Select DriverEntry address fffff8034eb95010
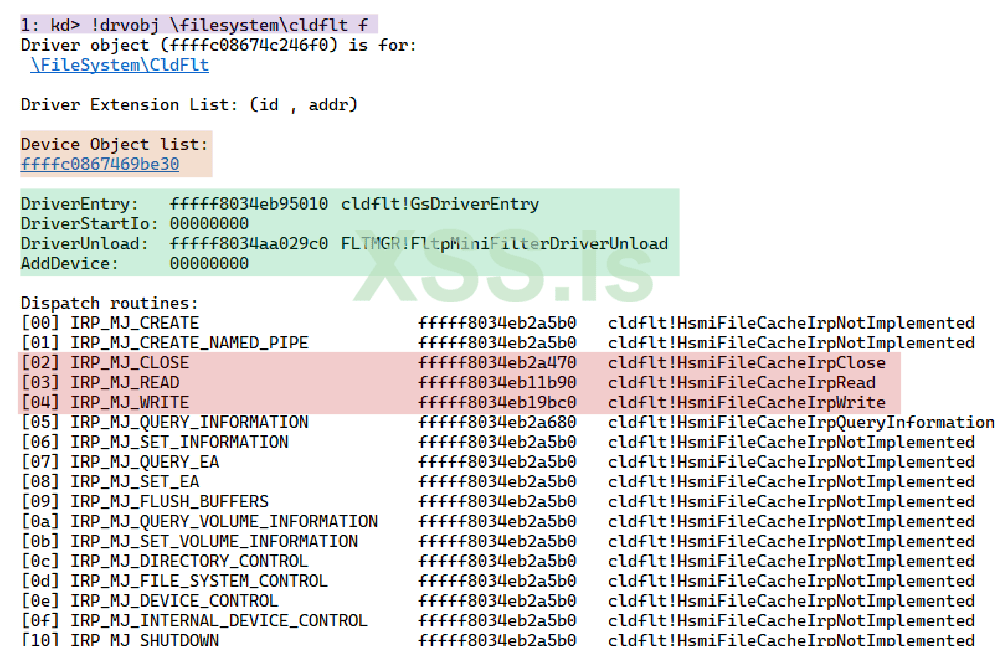This screenshot has height=646, width=1006. tap(248, 204)
